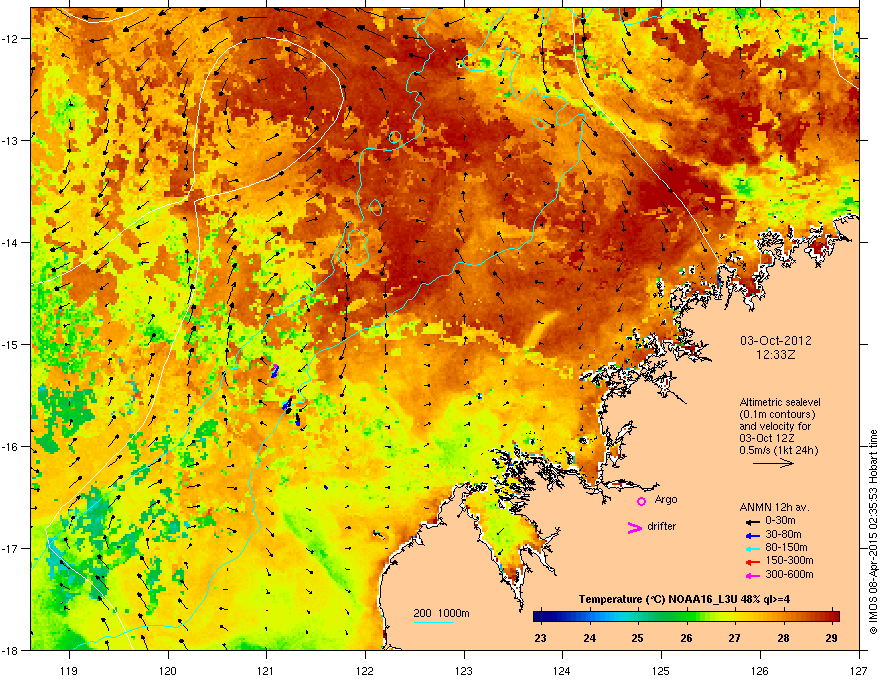Click the magenta Argo circle legend symbol
The image size is (880, 680).
pos(641,501)
